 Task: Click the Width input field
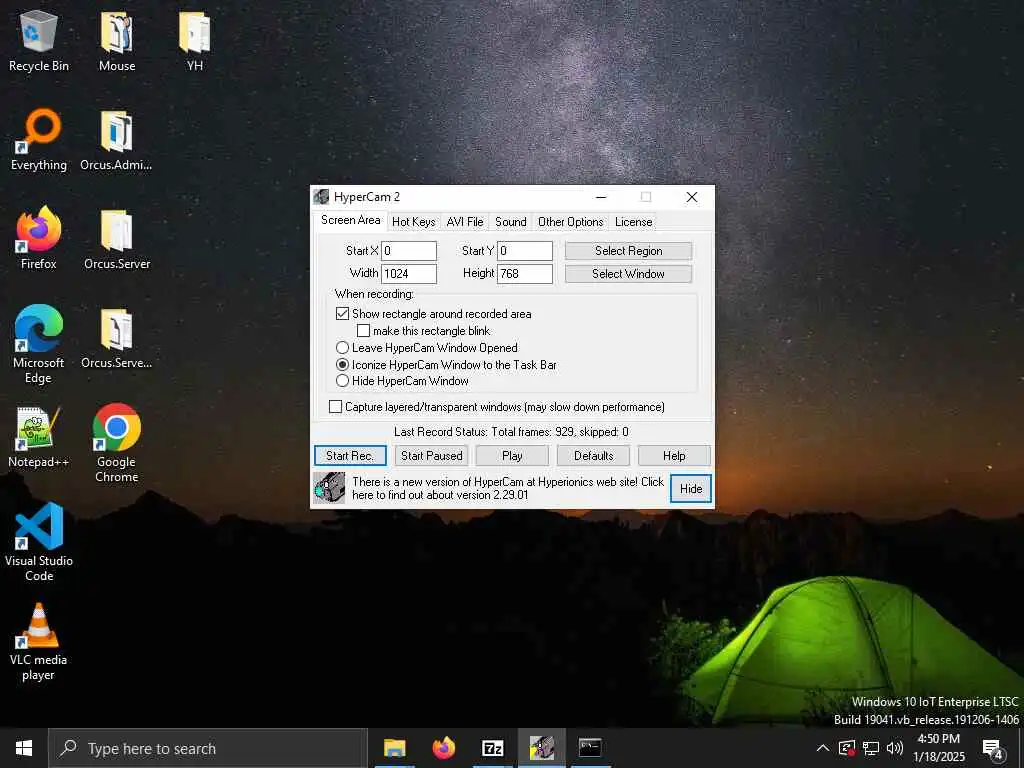(x=409, y=274)
